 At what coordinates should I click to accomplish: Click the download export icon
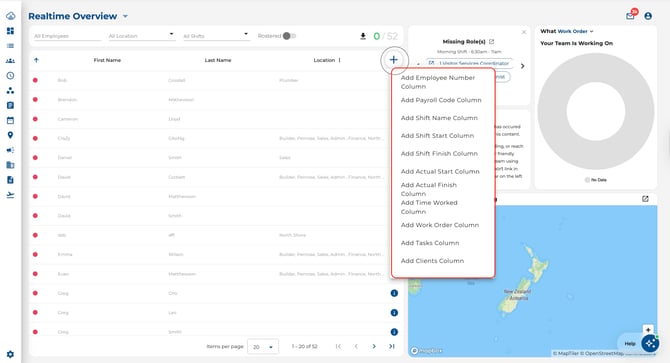(363, 36)
